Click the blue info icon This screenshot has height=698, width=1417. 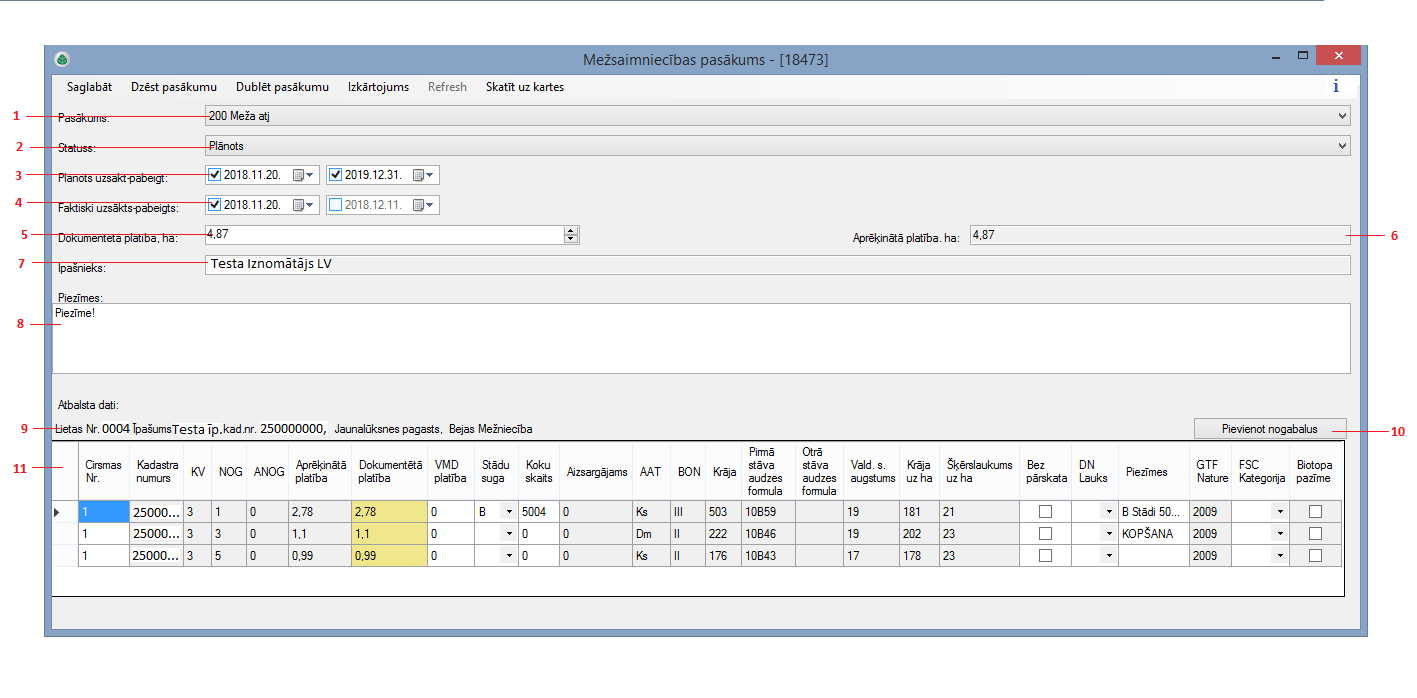pyautogui.click(x=1335, y=87)
